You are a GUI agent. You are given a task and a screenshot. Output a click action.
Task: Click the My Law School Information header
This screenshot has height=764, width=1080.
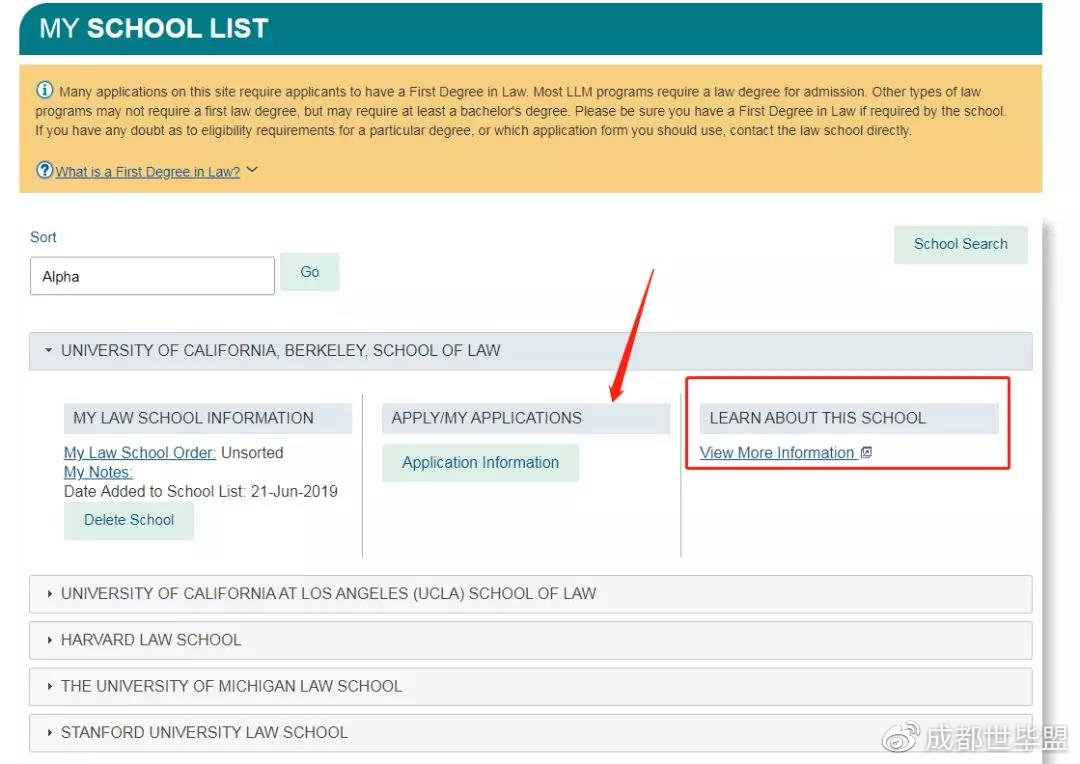tap(208, 418)
